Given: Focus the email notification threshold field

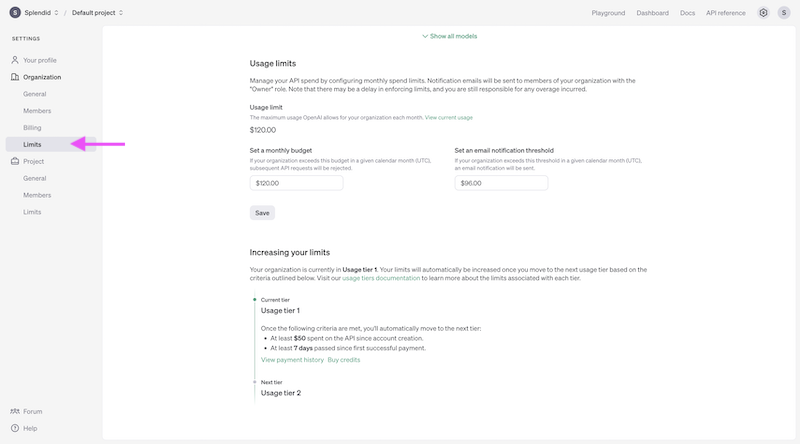Looking at the screenshot, I should (x=500, y=184).
